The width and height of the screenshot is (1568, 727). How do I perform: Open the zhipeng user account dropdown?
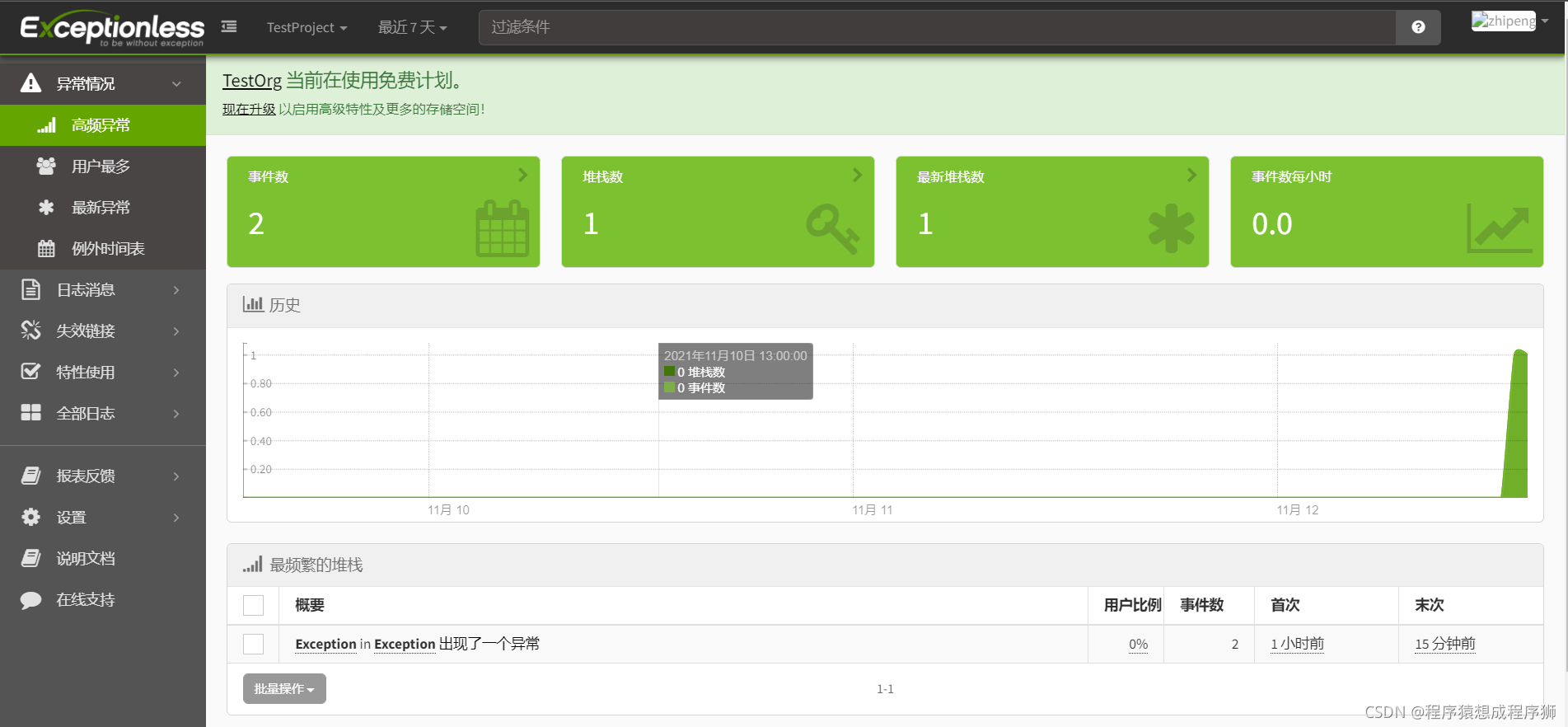pyautogui.click(x=1509, y=21)
